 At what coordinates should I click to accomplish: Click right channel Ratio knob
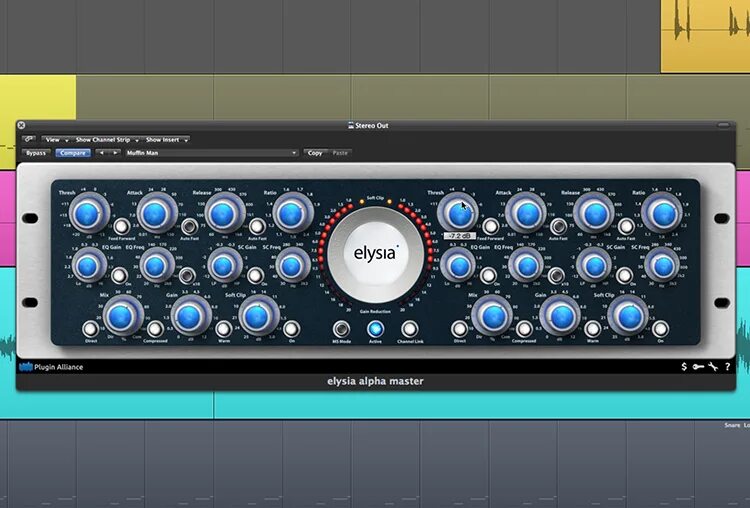pos(660,214)
